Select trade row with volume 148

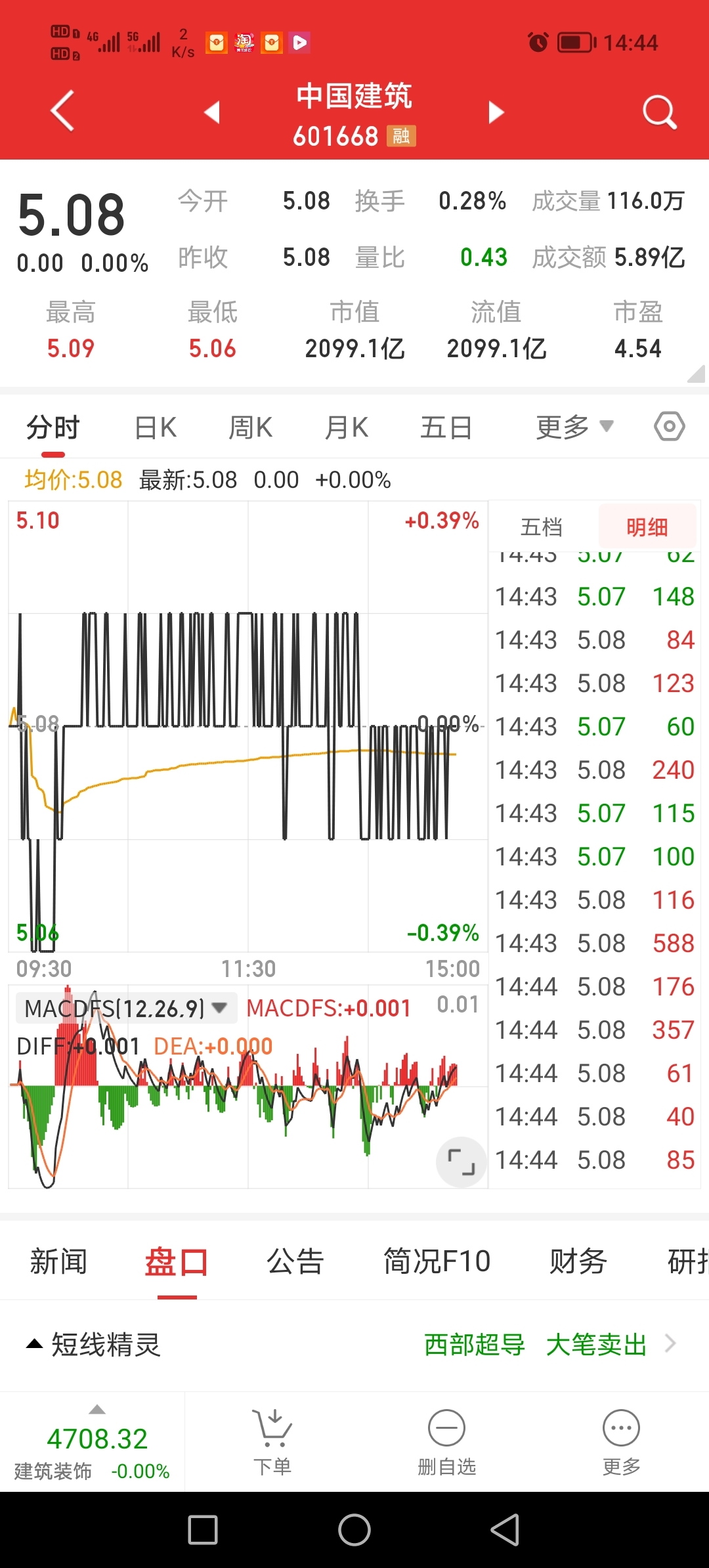(595, 596)
